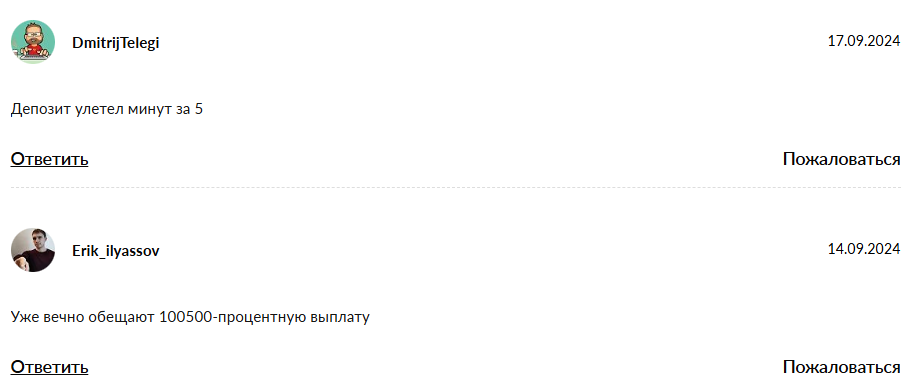Click the word 'обещают' in second comment

pos(122,318)
